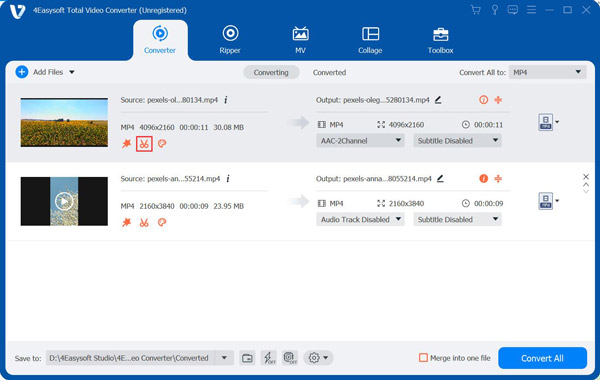Show the Converted list

[329, 72]
